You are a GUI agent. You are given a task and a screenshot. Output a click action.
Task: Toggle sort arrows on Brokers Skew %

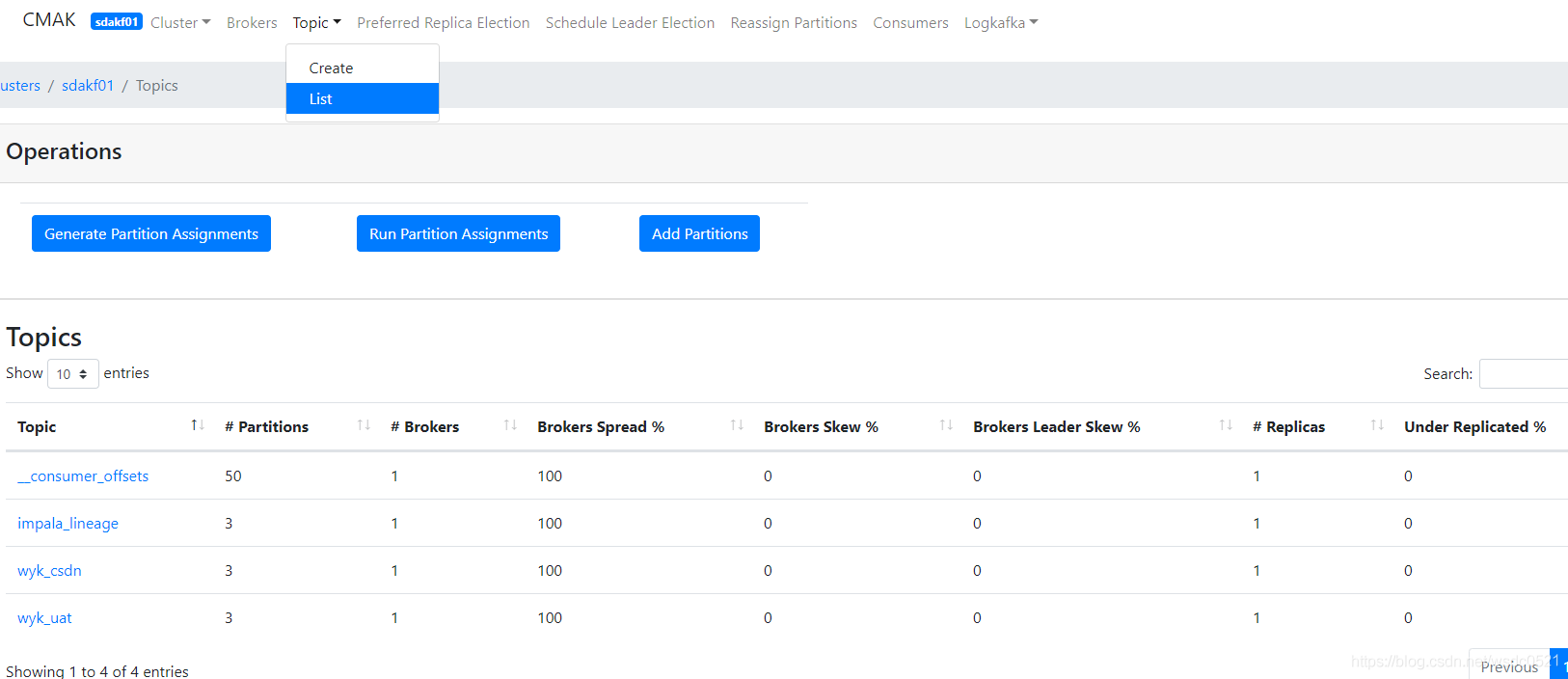(946, 425)
